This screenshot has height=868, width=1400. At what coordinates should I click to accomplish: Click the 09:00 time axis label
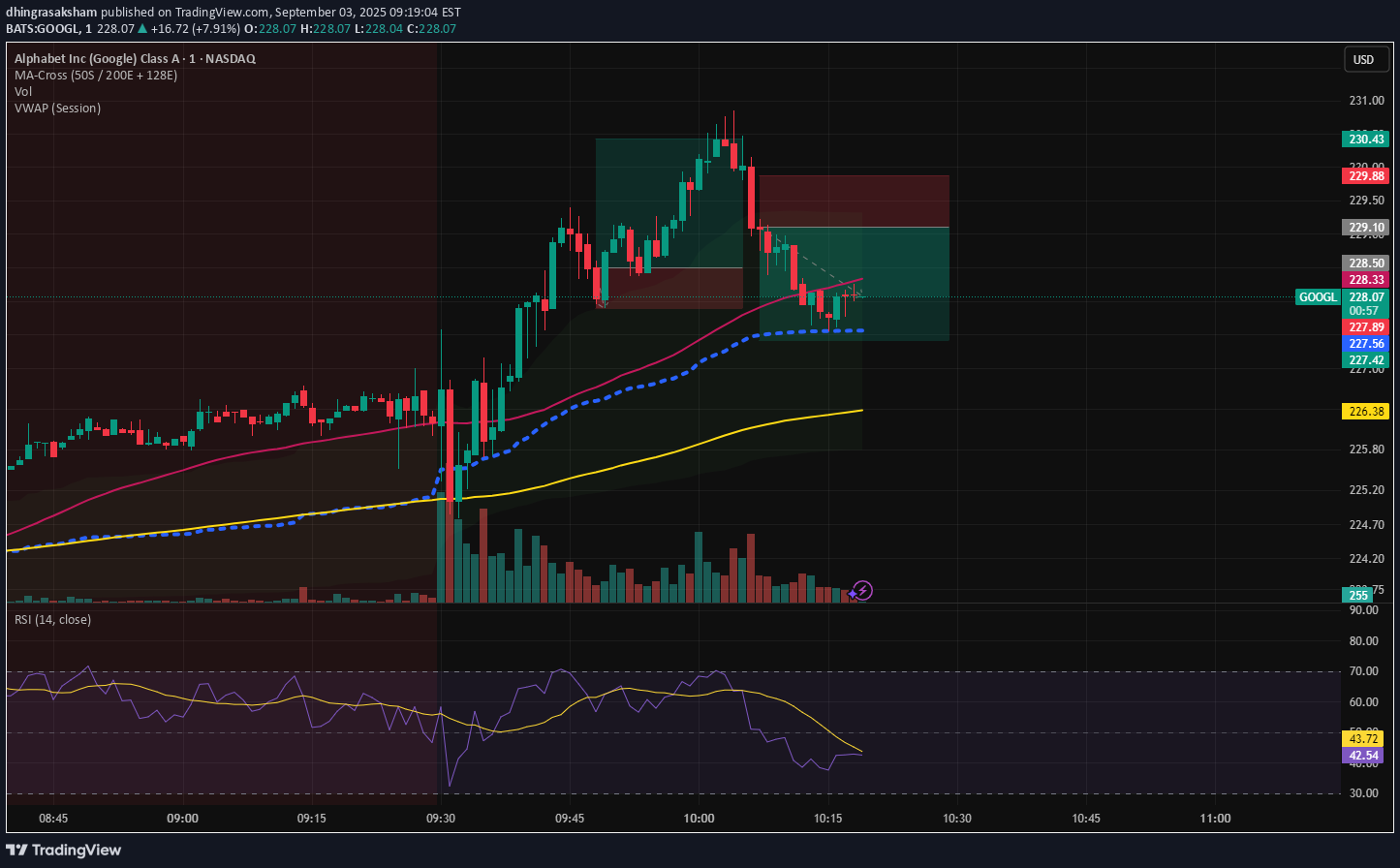point(182,819)
